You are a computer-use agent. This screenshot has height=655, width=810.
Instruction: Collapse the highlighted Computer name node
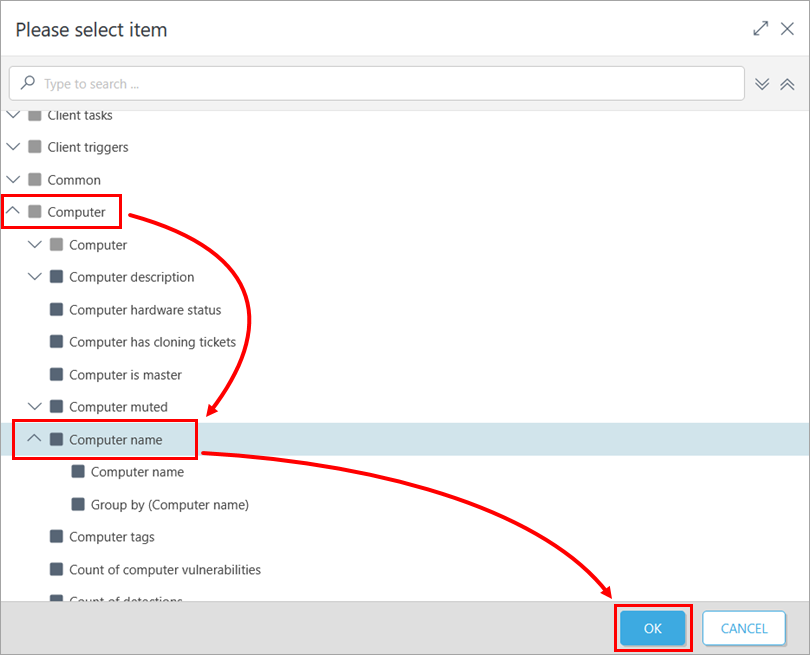pos(35,439)
